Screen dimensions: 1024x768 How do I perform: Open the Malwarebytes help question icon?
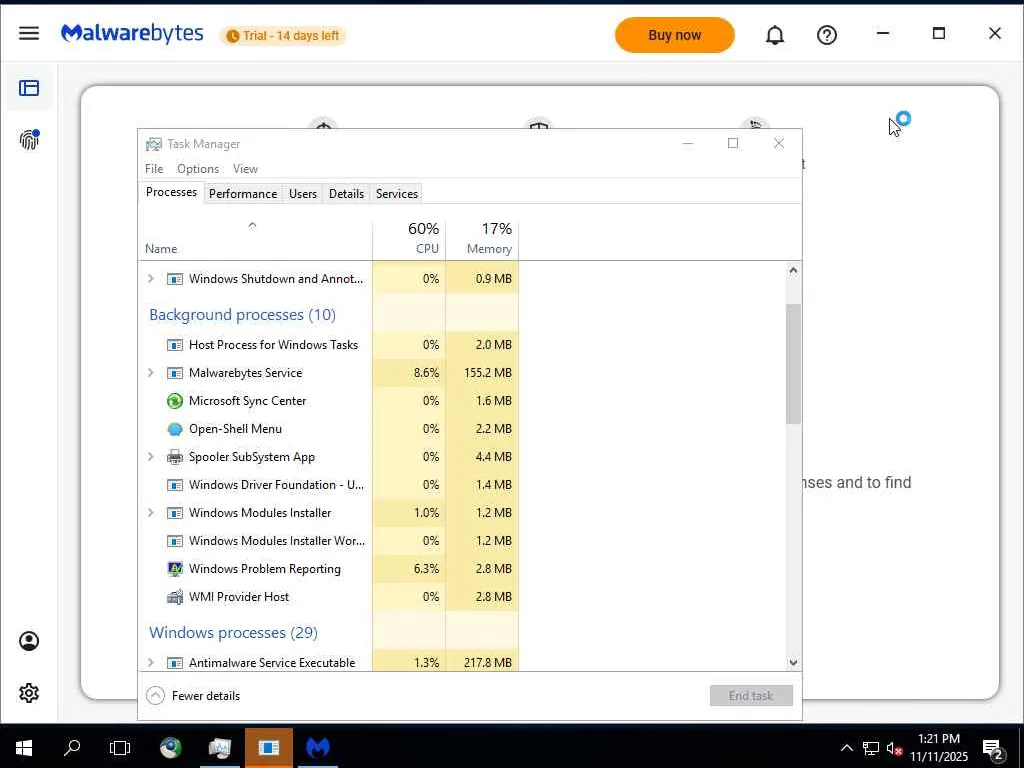click(827, 35)
